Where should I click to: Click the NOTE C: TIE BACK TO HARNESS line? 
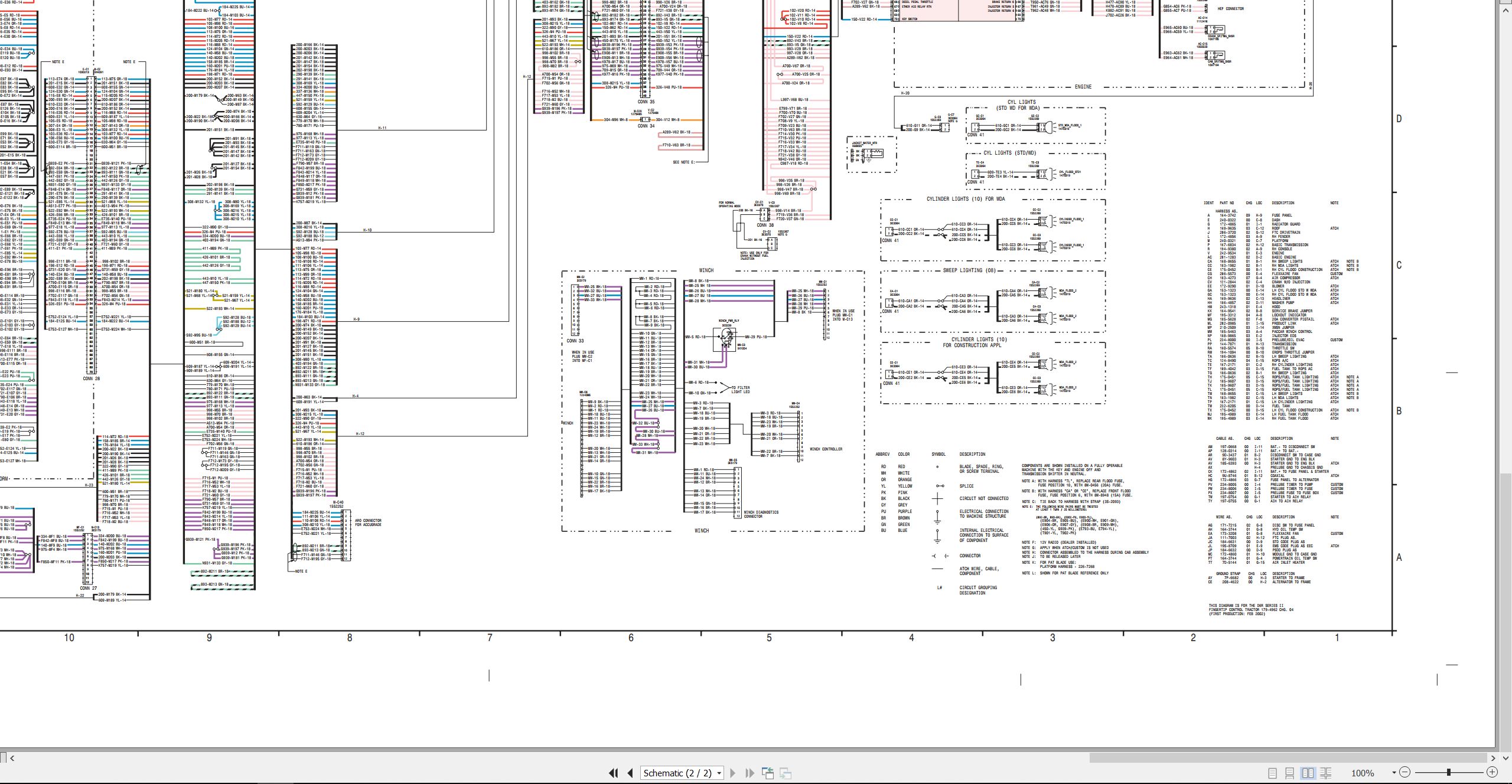(1071, 502)
